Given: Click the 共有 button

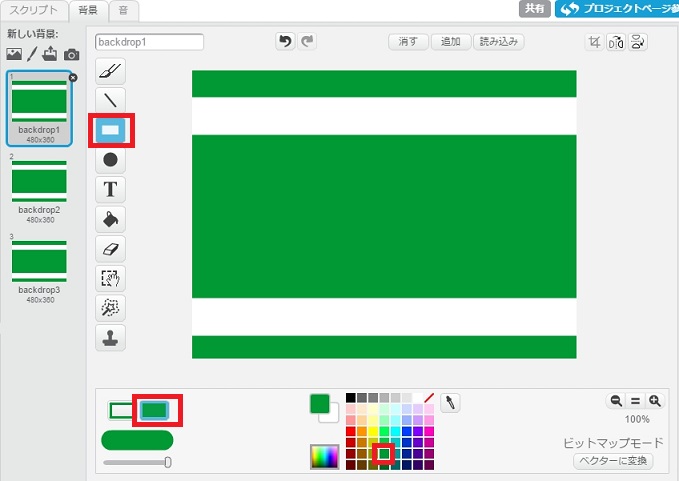Looking at the screenshot, I should (x=535, y=9).
